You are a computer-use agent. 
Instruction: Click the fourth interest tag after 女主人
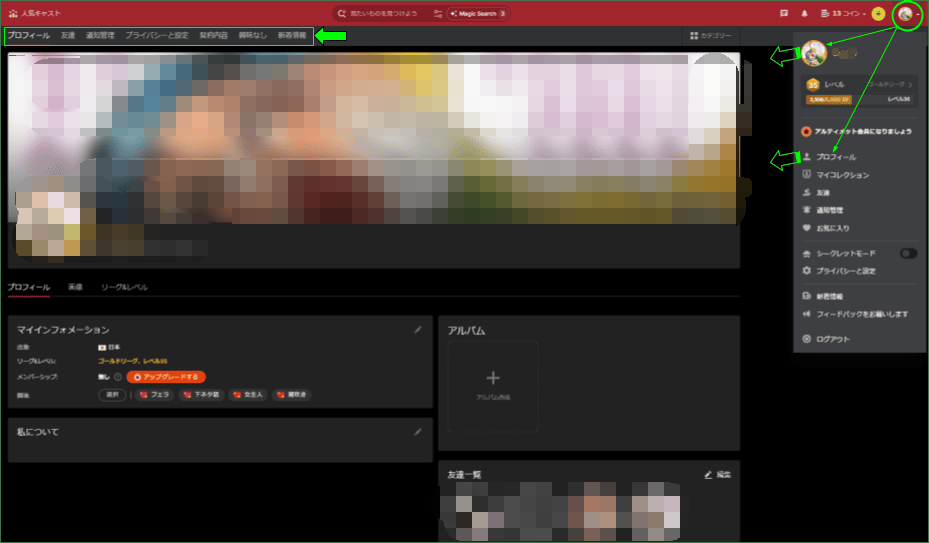292,395
